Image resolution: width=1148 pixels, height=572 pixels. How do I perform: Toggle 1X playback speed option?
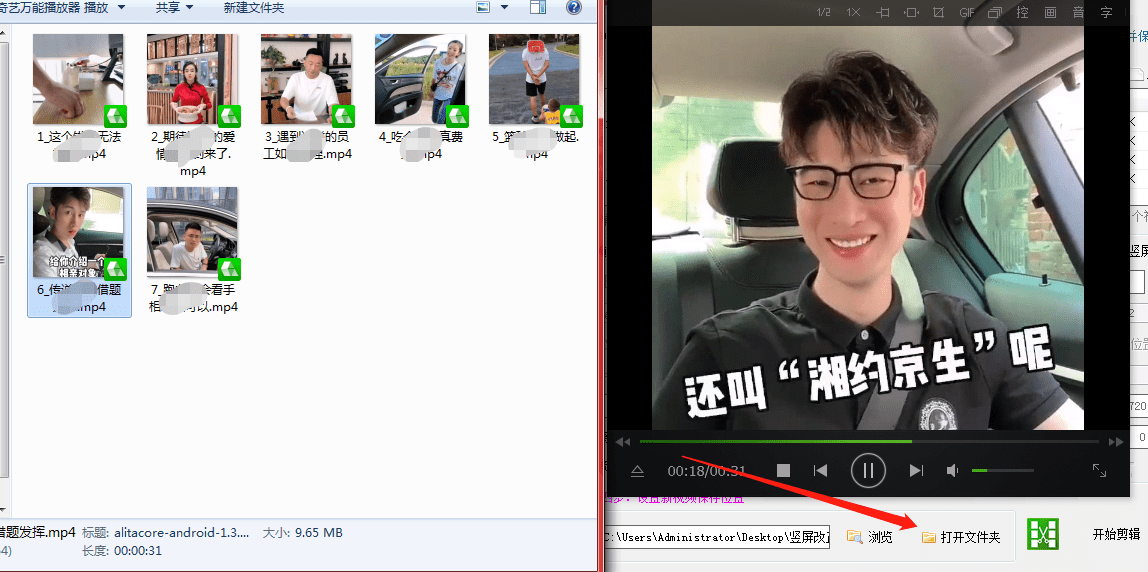click(853, 12)
